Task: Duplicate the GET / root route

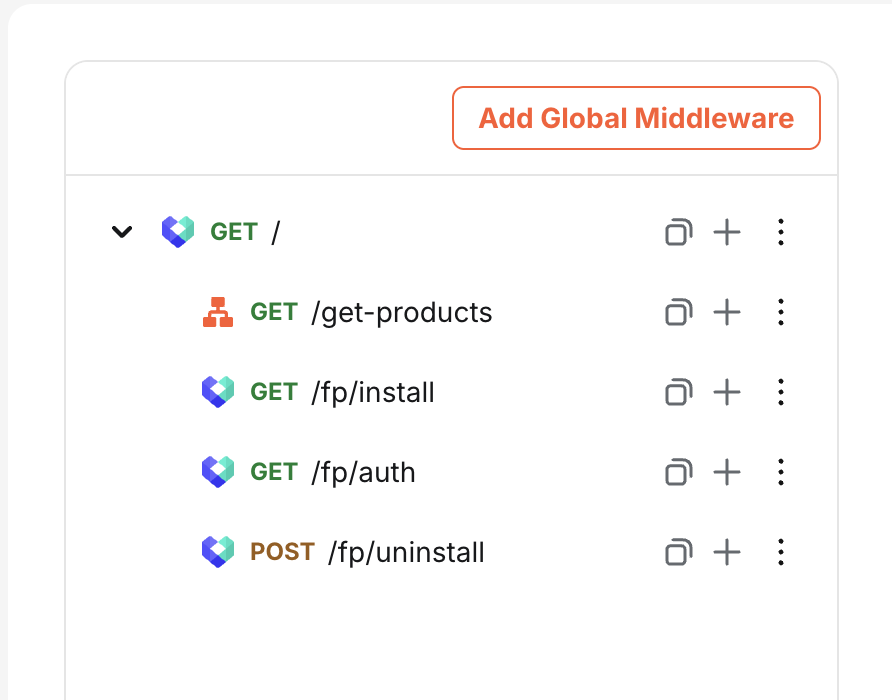Action: [x=679, y=232]
